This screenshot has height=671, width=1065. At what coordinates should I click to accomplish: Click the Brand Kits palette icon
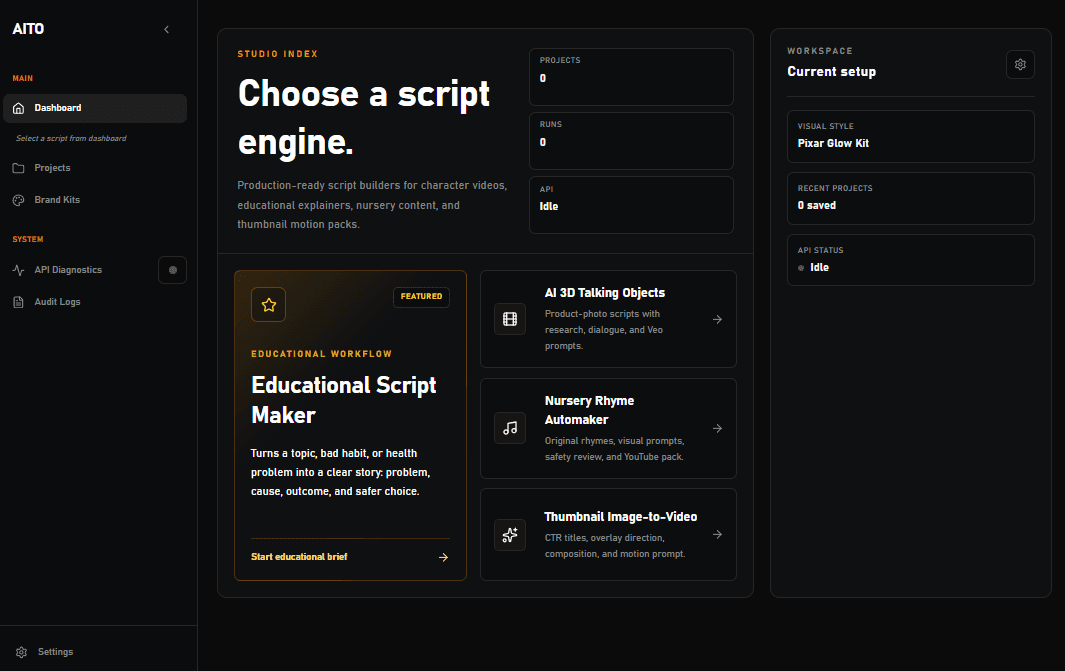[18, 200]
